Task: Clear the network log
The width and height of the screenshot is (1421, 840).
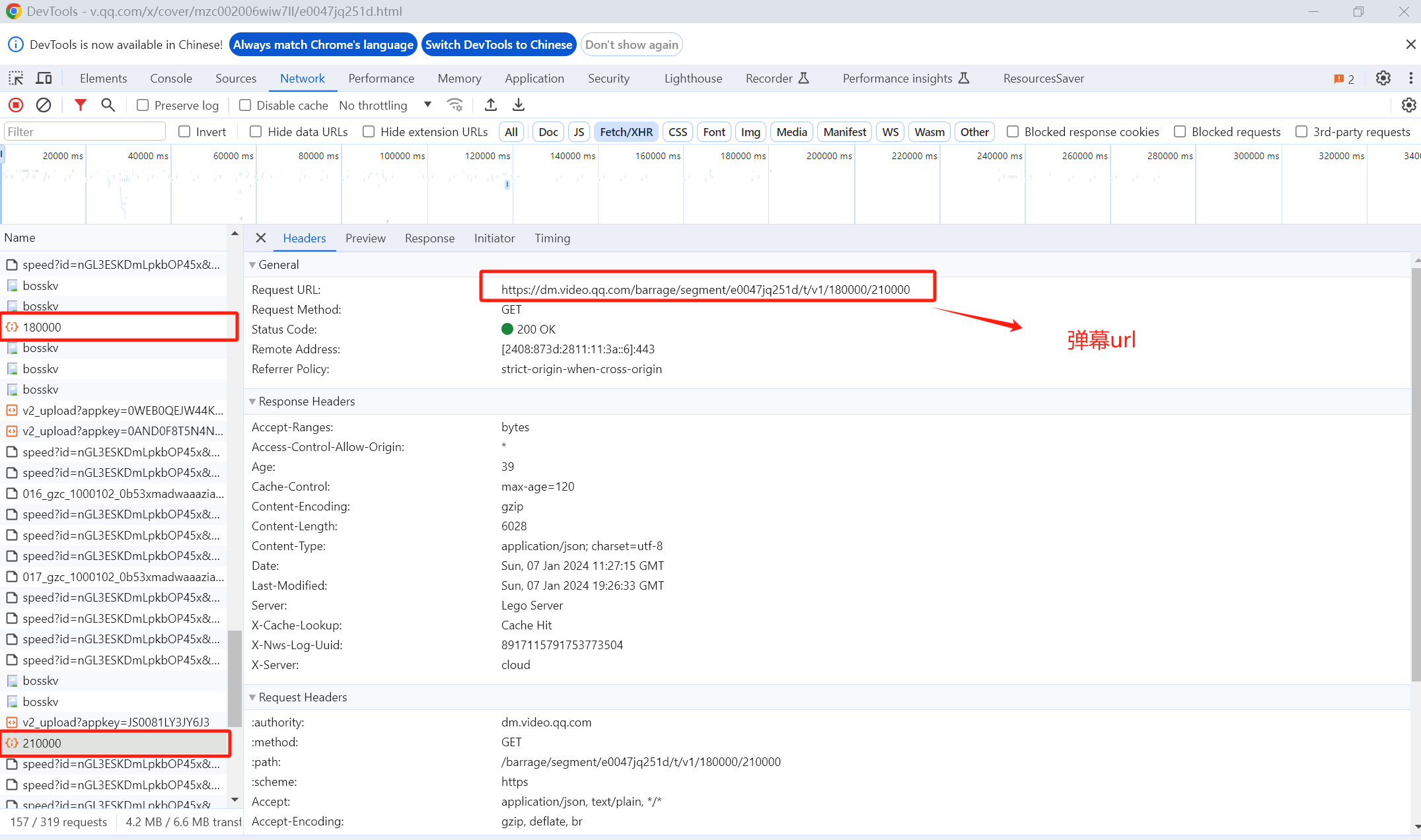Action: 44,105
